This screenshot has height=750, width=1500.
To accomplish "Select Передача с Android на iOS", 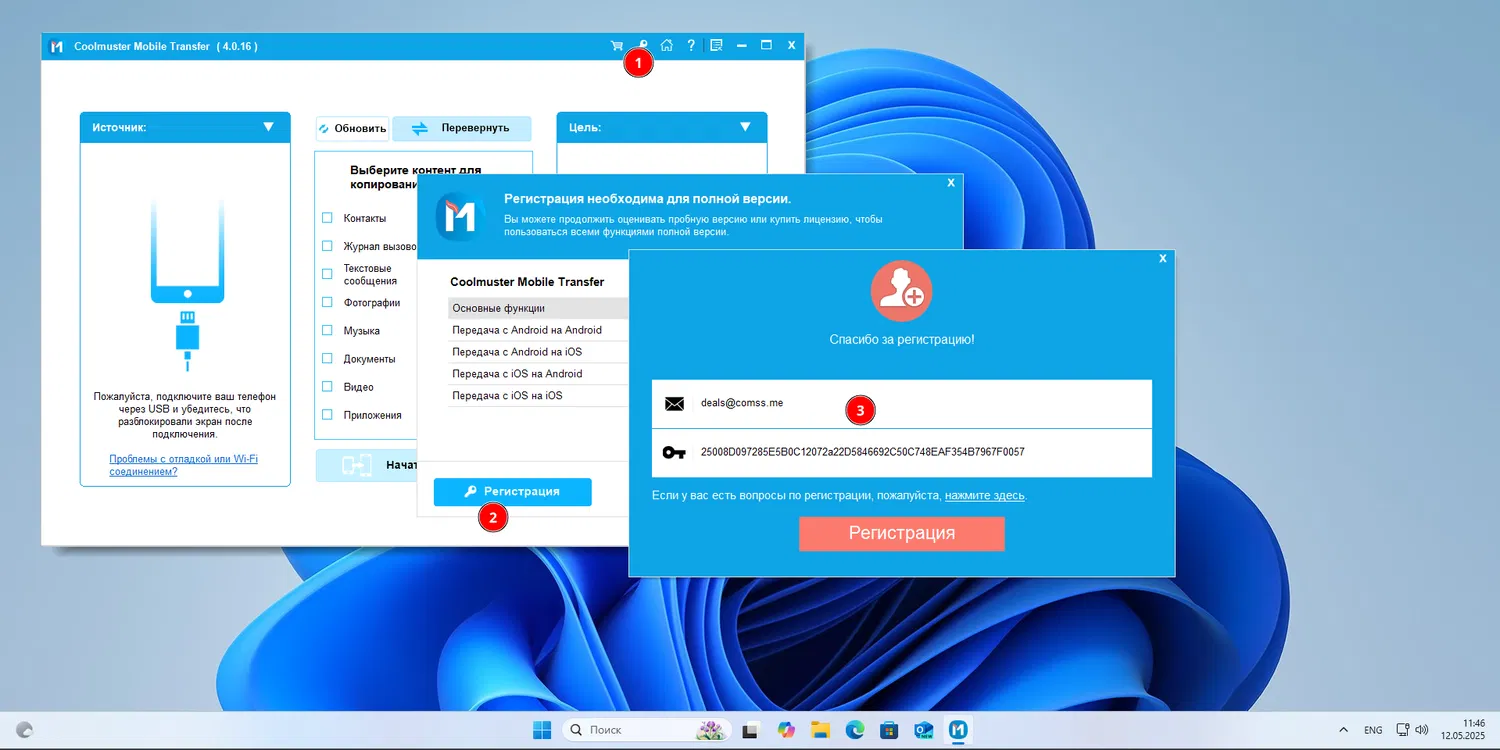I will 538,352.
